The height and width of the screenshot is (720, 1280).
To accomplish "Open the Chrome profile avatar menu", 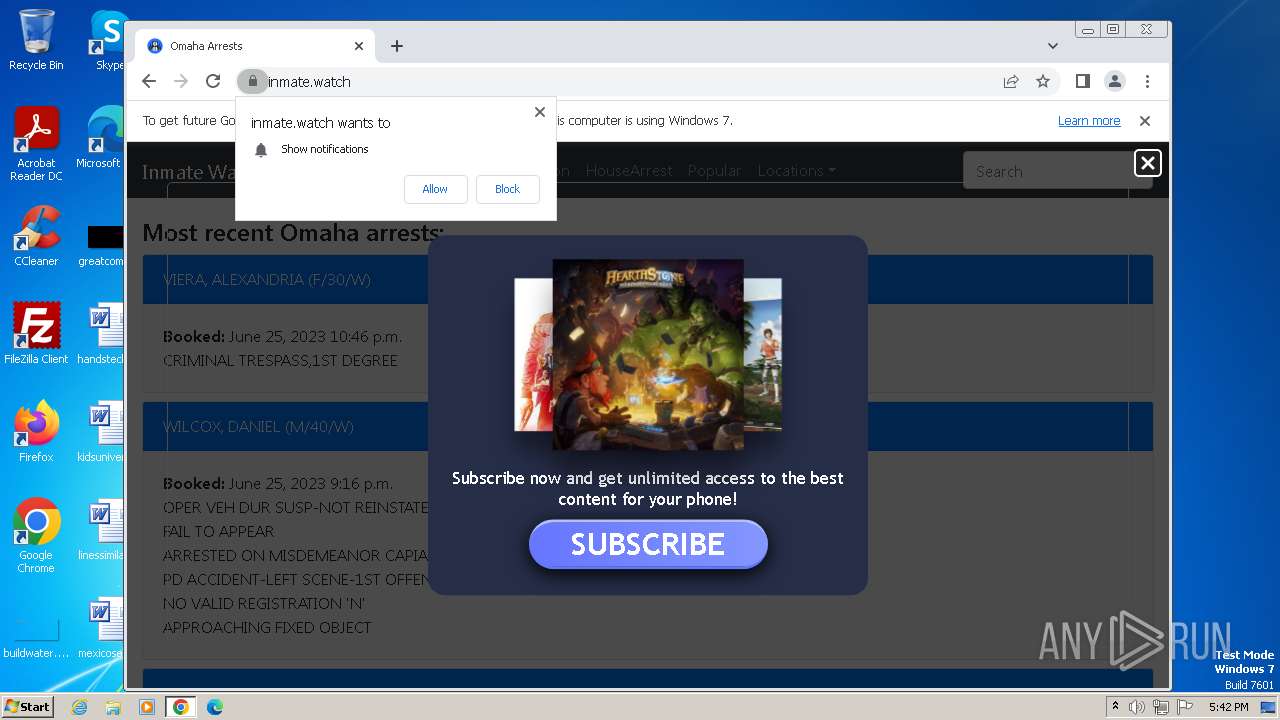I will 1114,82.
